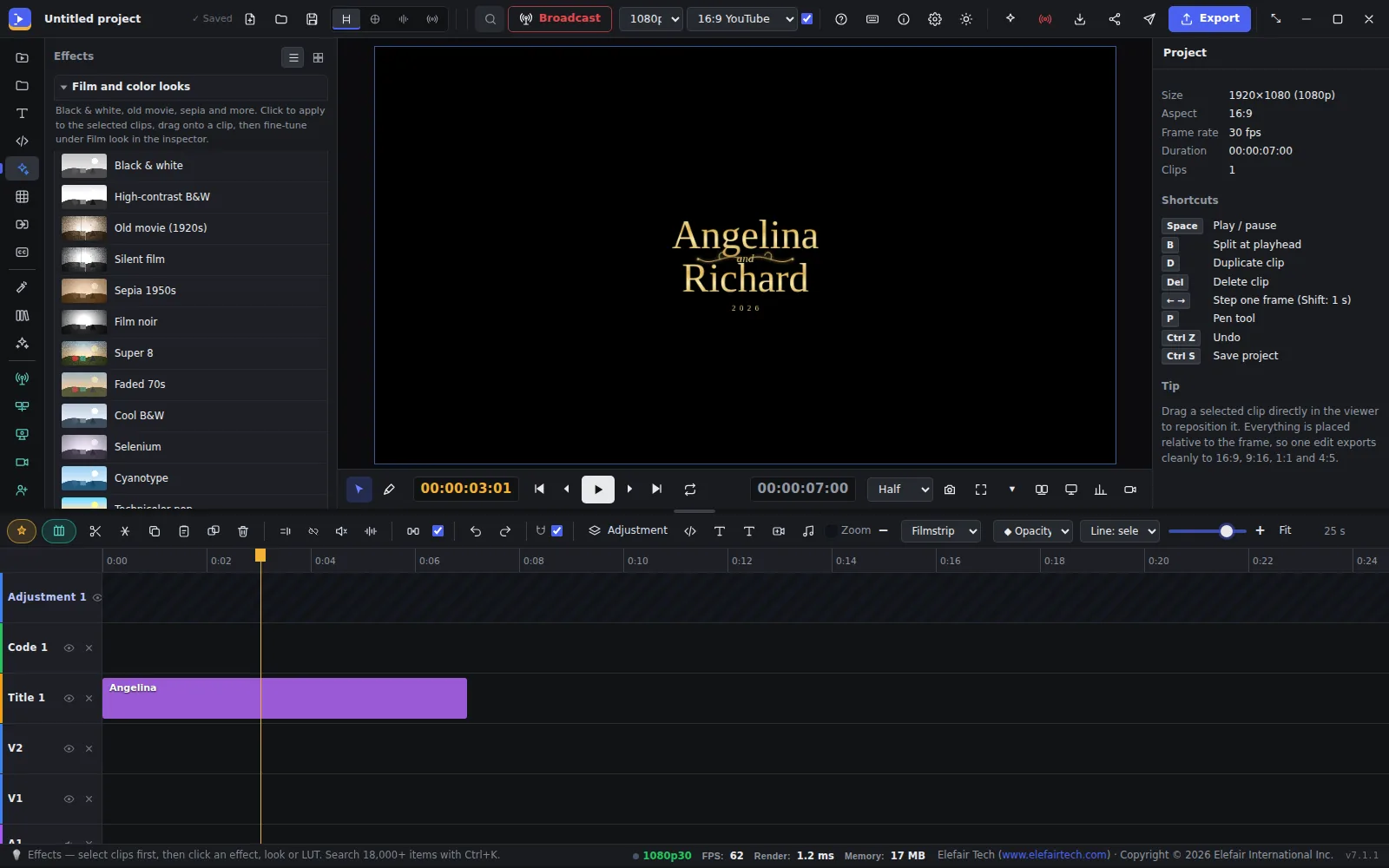
Task: Switch Effects panel to grid view
Action: pyautogui.click(x=318, y=57)
